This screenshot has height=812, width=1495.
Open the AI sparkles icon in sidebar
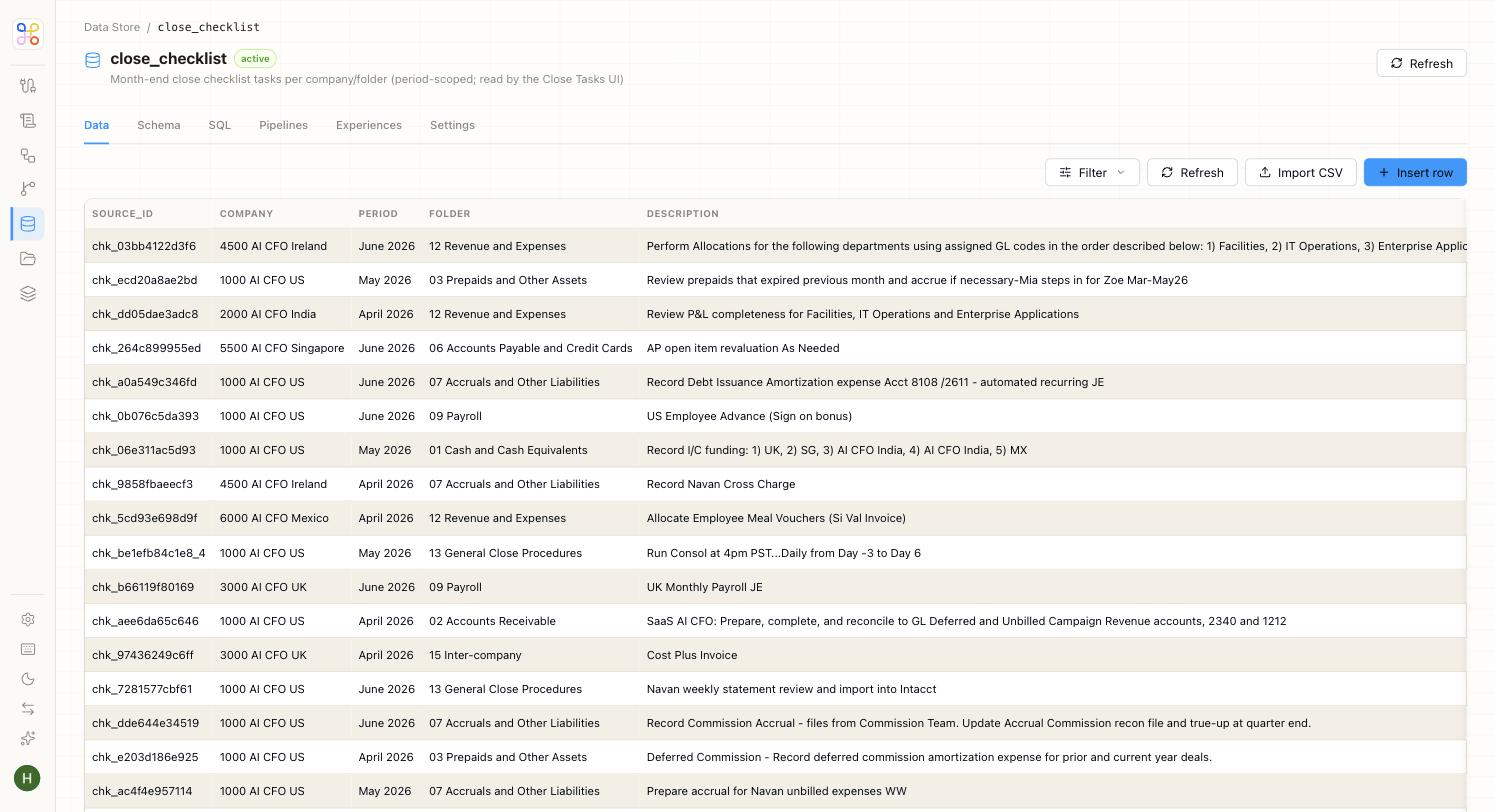coord(28,738)
